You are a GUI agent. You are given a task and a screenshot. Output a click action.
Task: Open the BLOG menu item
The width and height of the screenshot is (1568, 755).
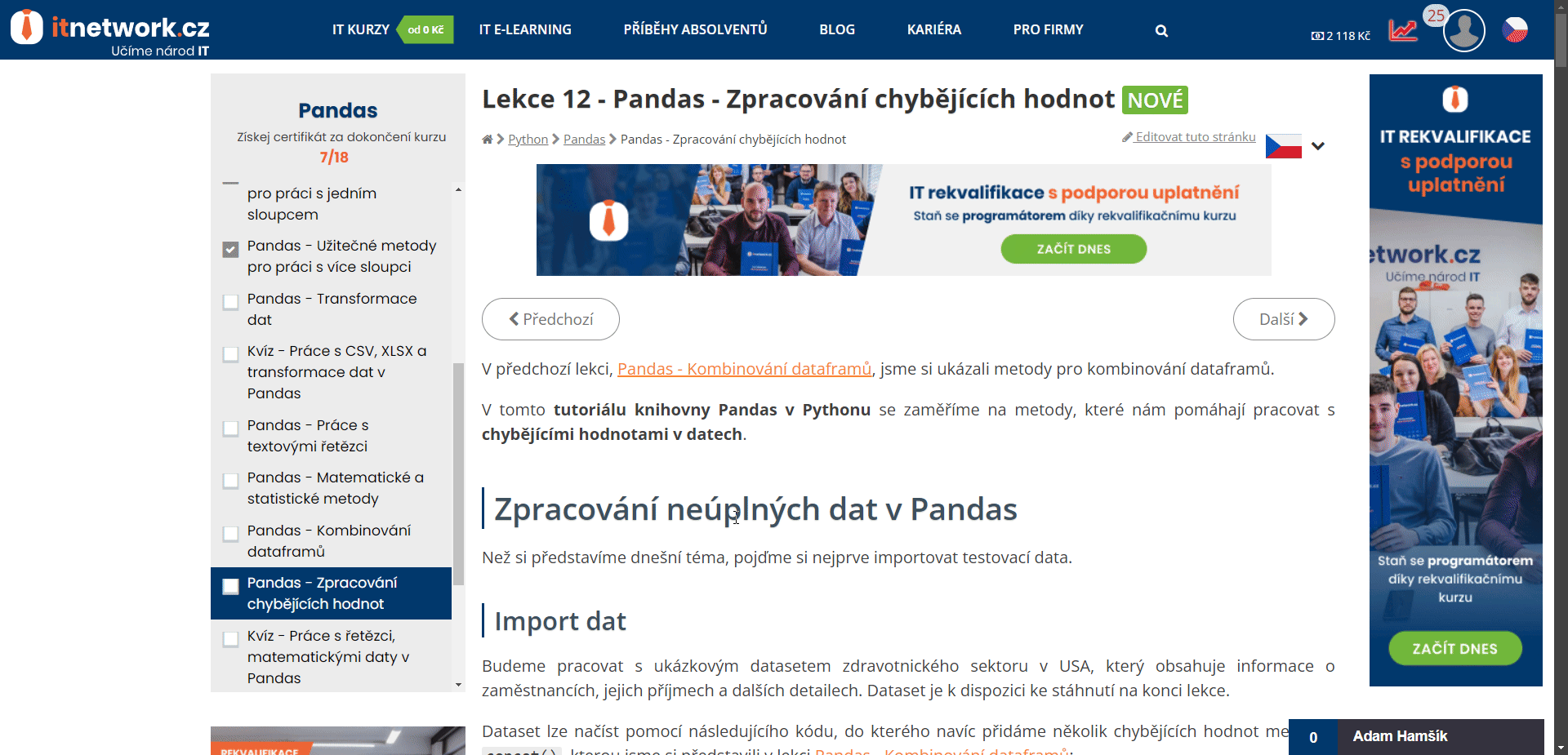click(x=836, y=29)
